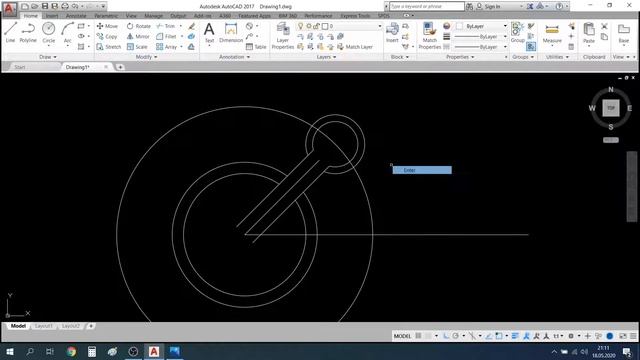640x360 pixels.
Task: Click Match Layer tool
Action: pos(355,47)
